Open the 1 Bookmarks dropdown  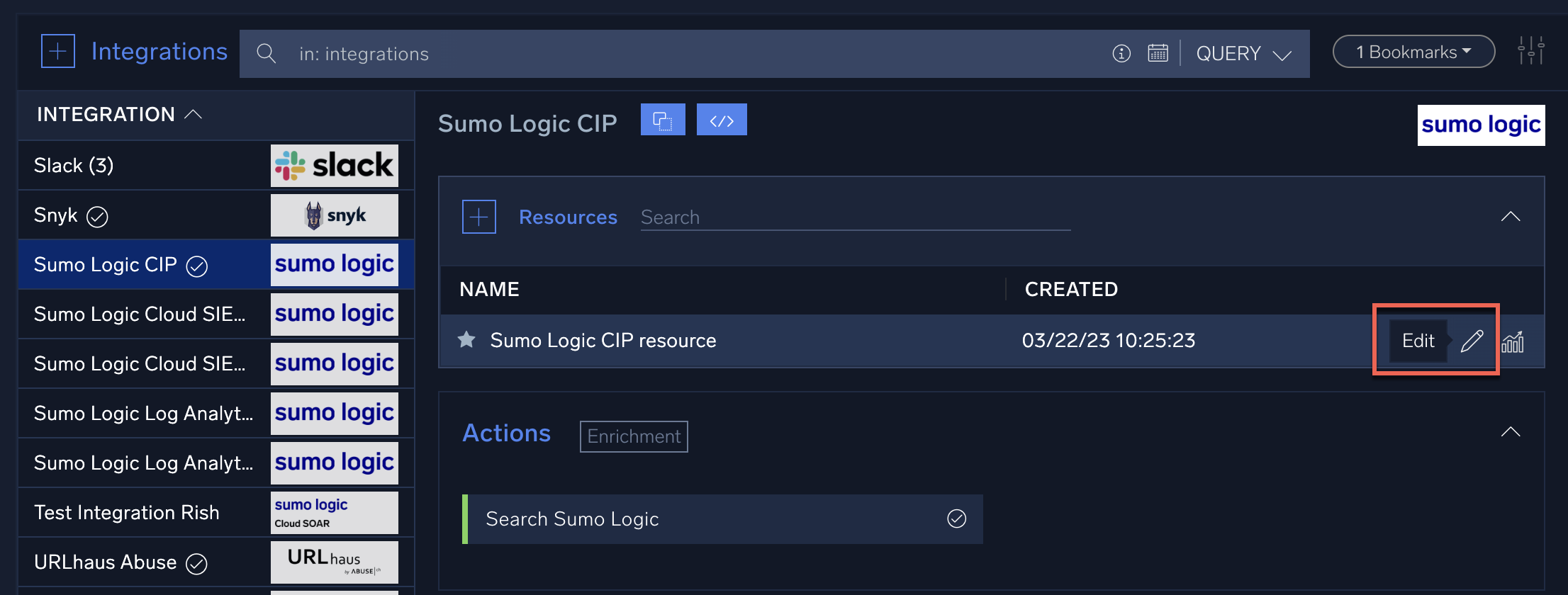click(1413, 52)
